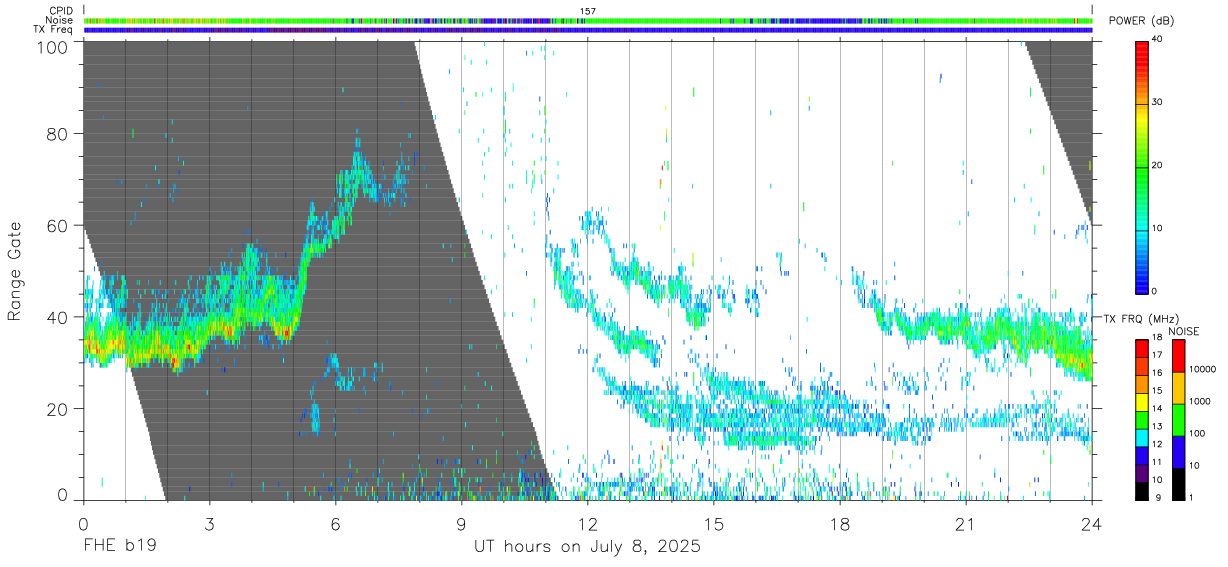Screen dimensions: 1228x567
Task: Click the x-axis tick label '21'
Action: pyautogui.click(x=966, y=524)
